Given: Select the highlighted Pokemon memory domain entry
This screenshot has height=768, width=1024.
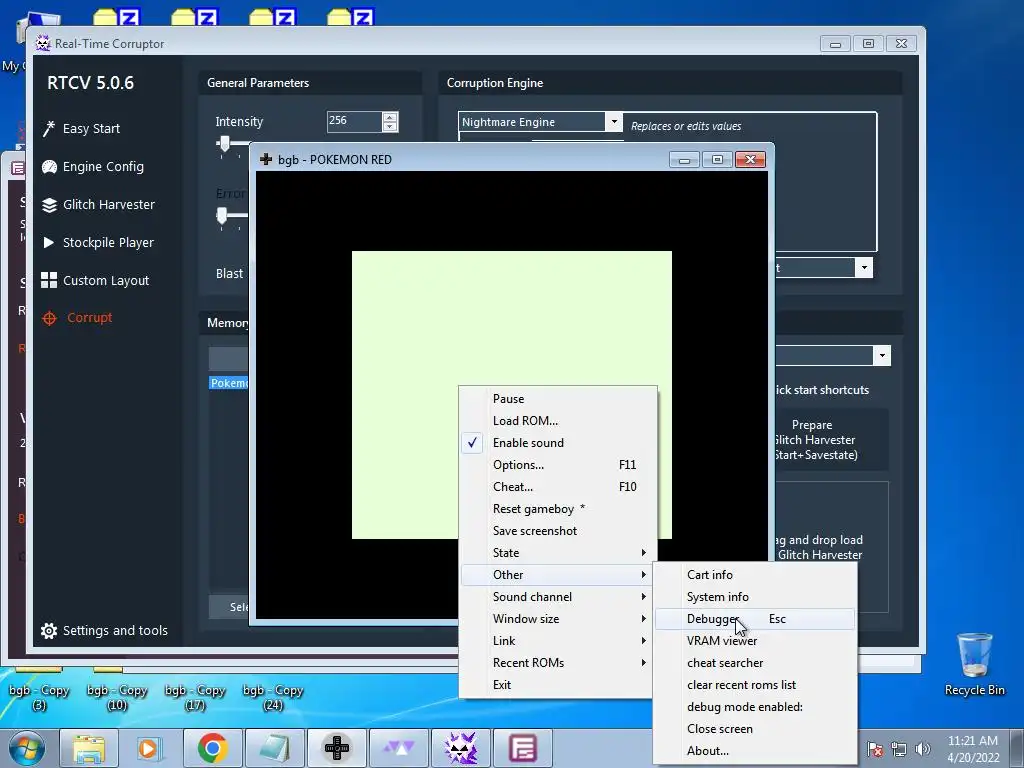Looking at the screenshot, I should click(229, 383).
